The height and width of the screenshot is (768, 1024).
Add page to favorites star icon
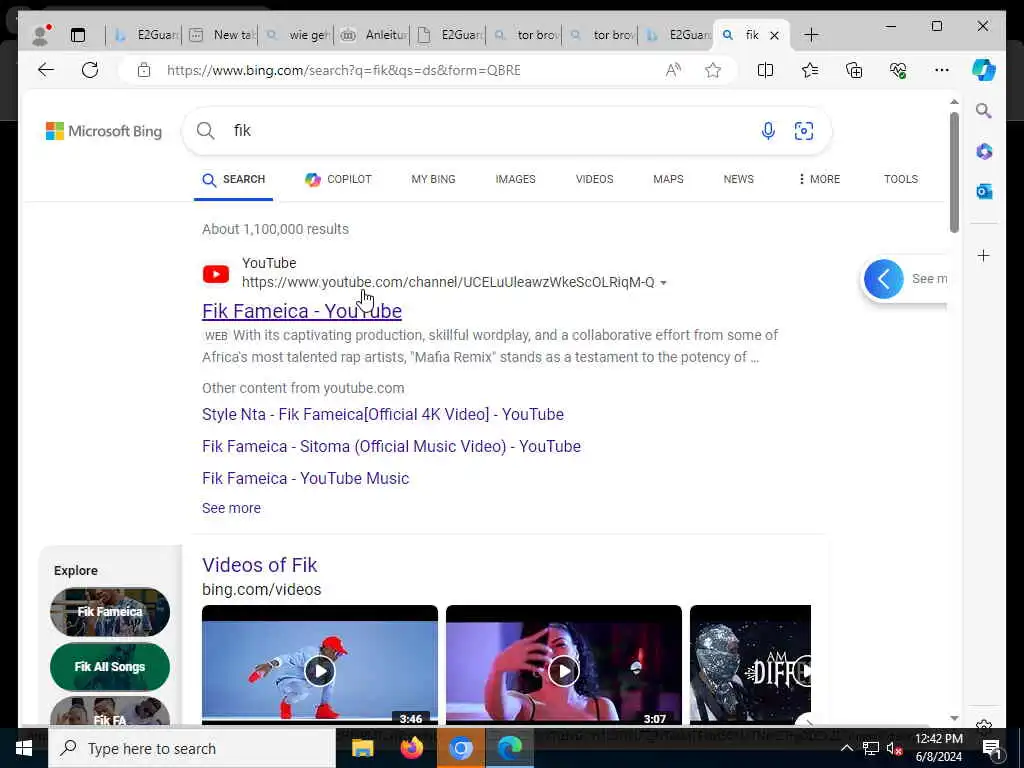[712, 70]
